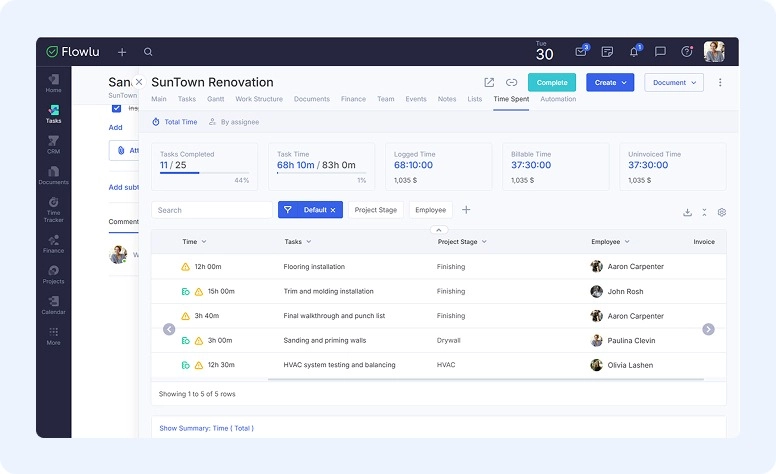Click the Flowlu logo

click(x=73, y=51)
